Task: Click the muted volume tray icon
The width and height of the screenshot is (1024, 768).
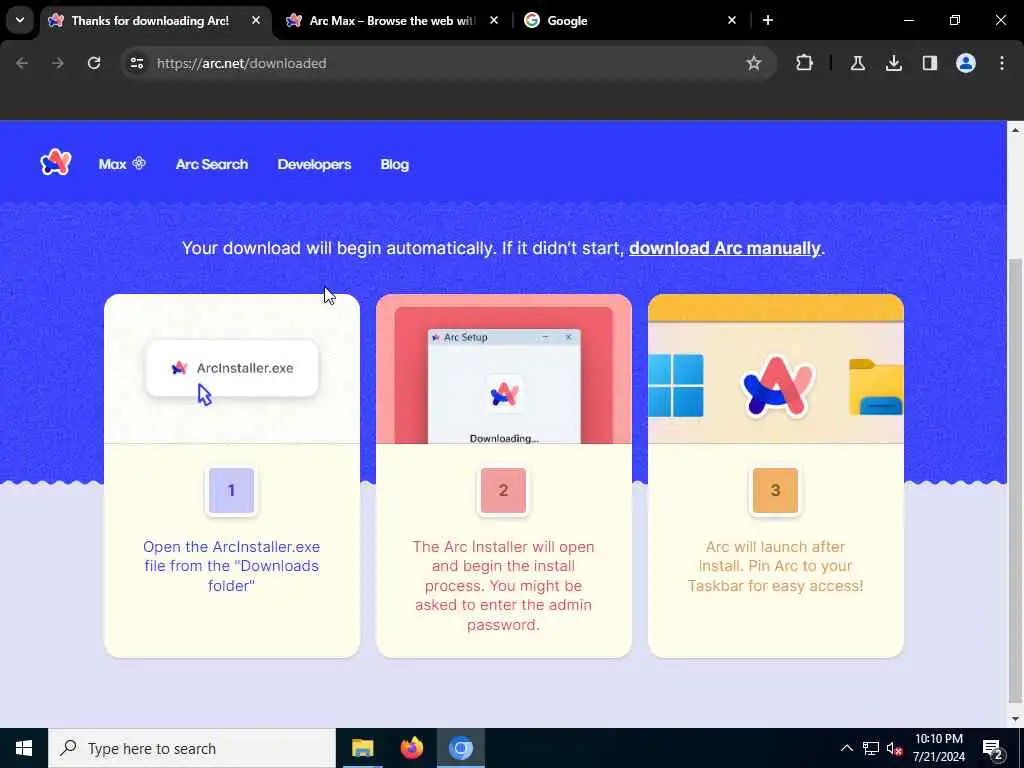Action: point(894,748)
